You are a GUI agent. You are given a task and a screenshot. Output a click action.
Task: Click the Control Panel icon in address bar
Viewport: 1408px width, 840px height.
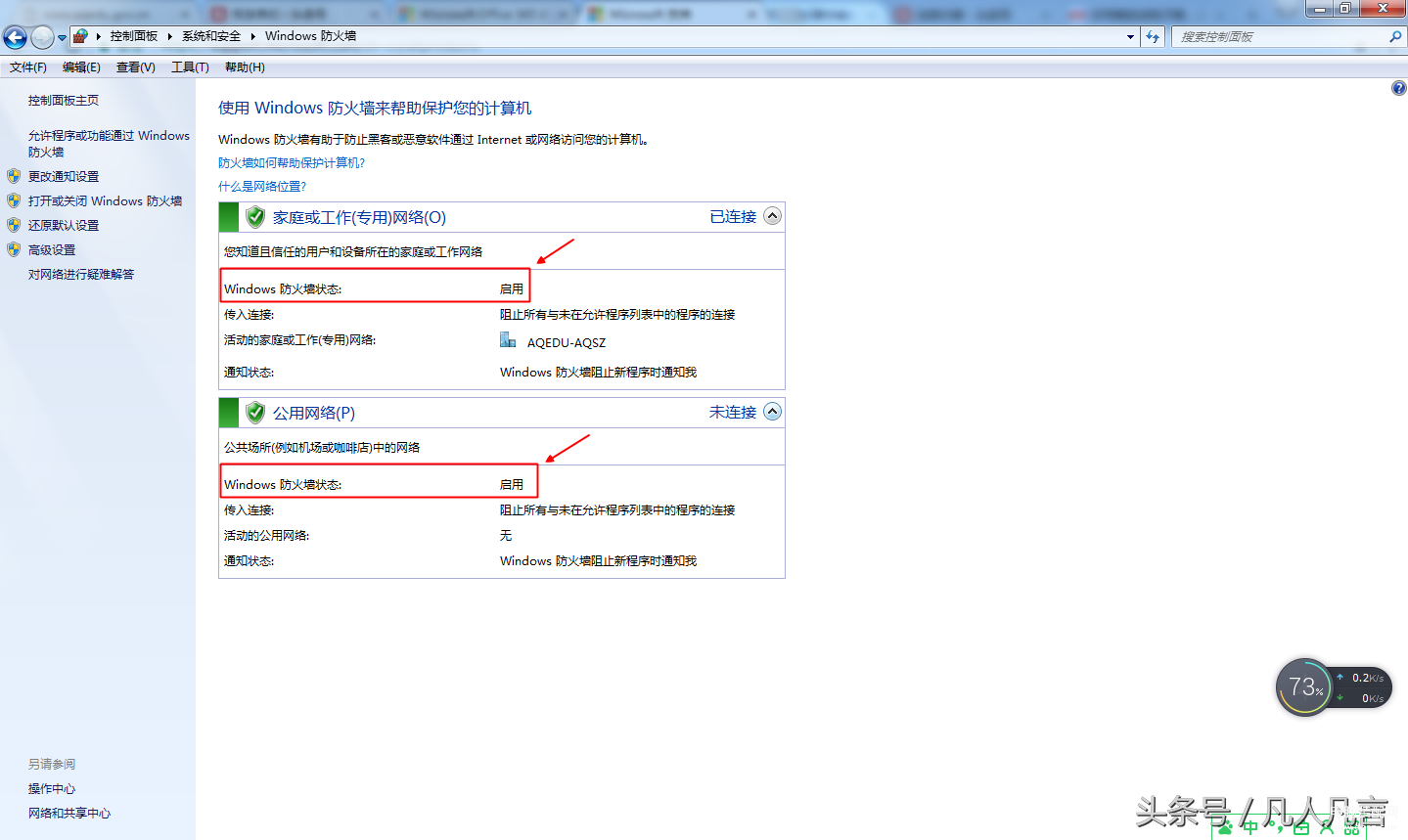coord(80,36)
